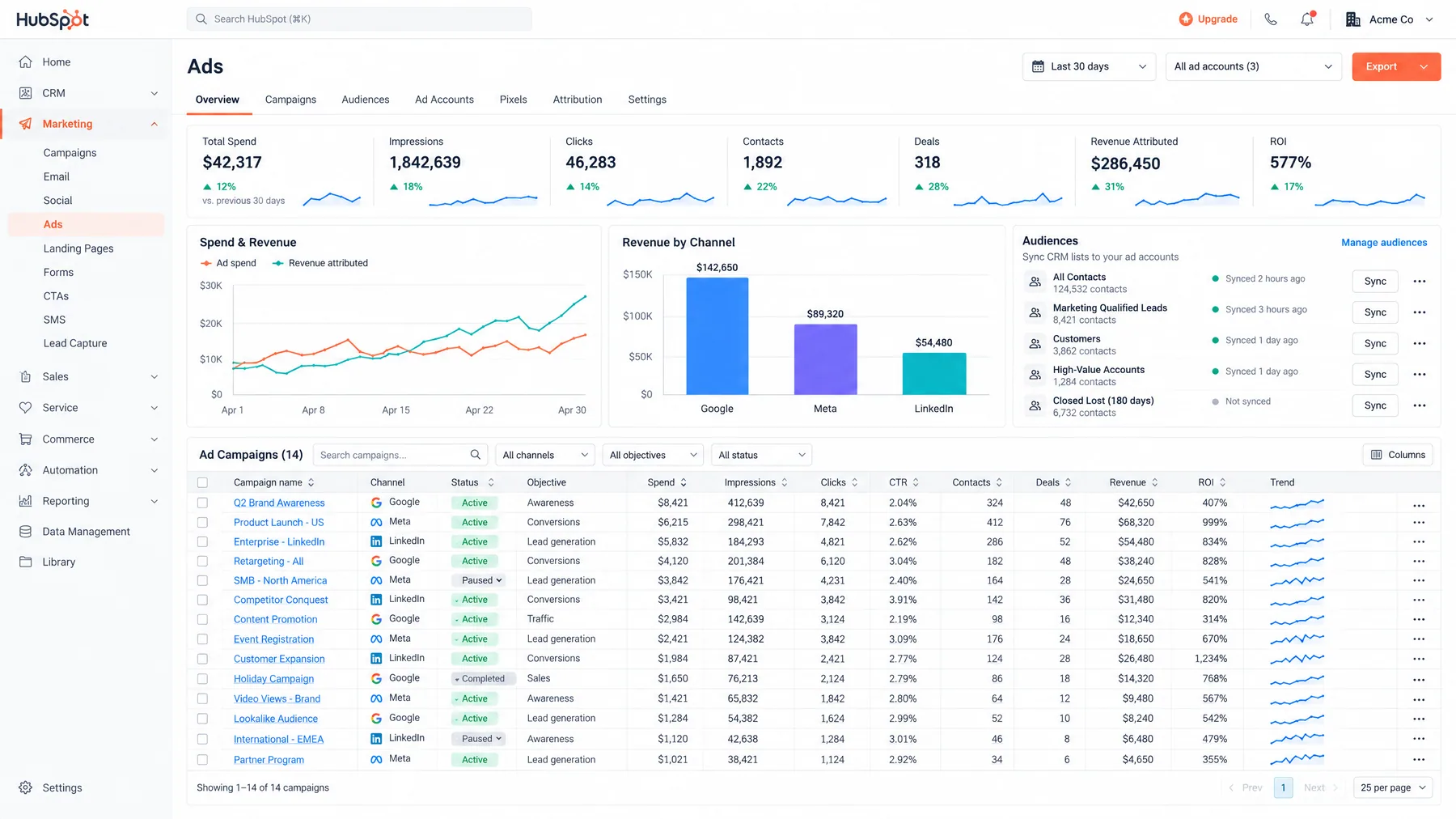Image resolution: width=1456 pixels, height=819 pixels.
Task: Open the phone calling icon
Action: tap(1271, 19)
